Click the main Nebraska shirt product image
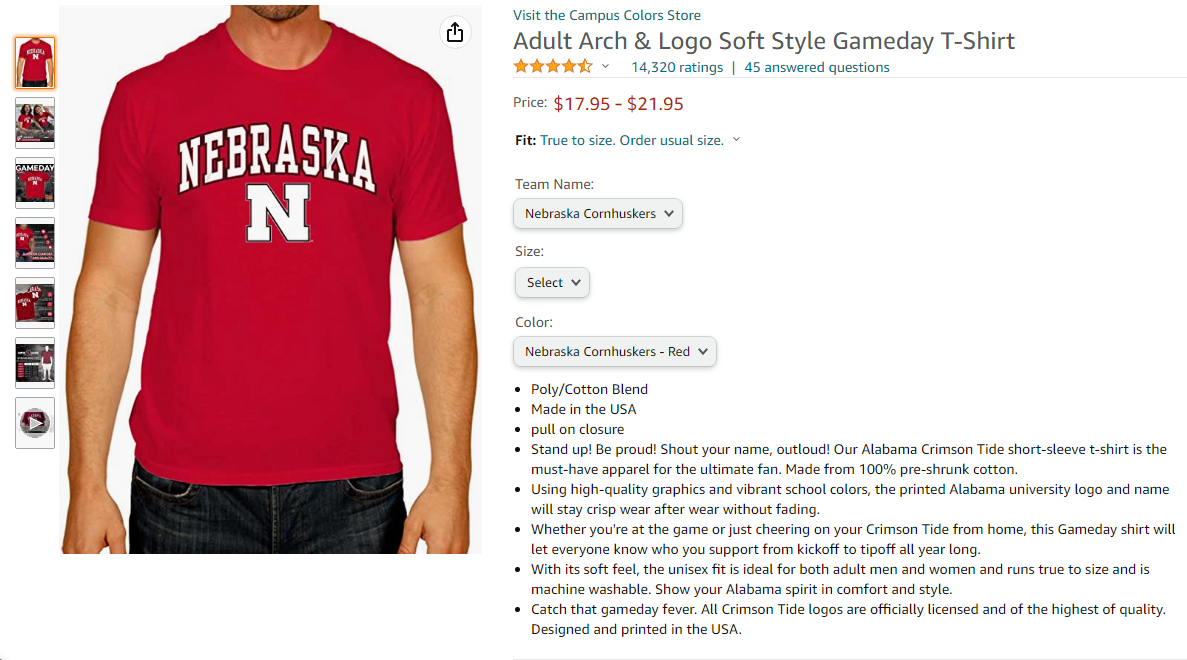1187x660 pixels. point(270,280)
